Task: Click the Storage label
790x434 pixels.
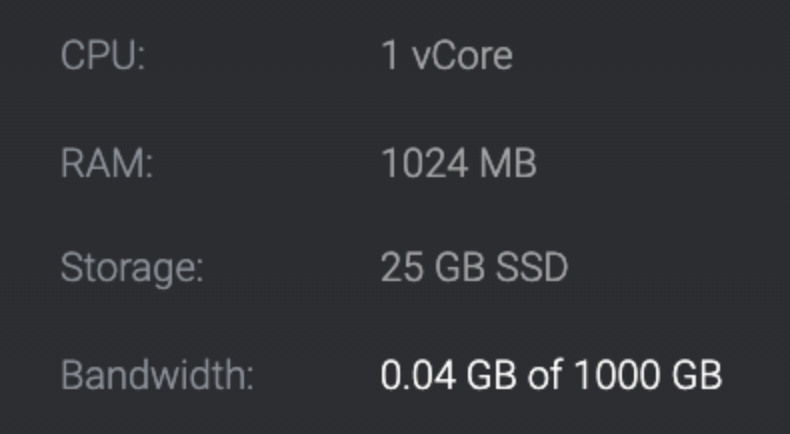Action: [132, 269]
